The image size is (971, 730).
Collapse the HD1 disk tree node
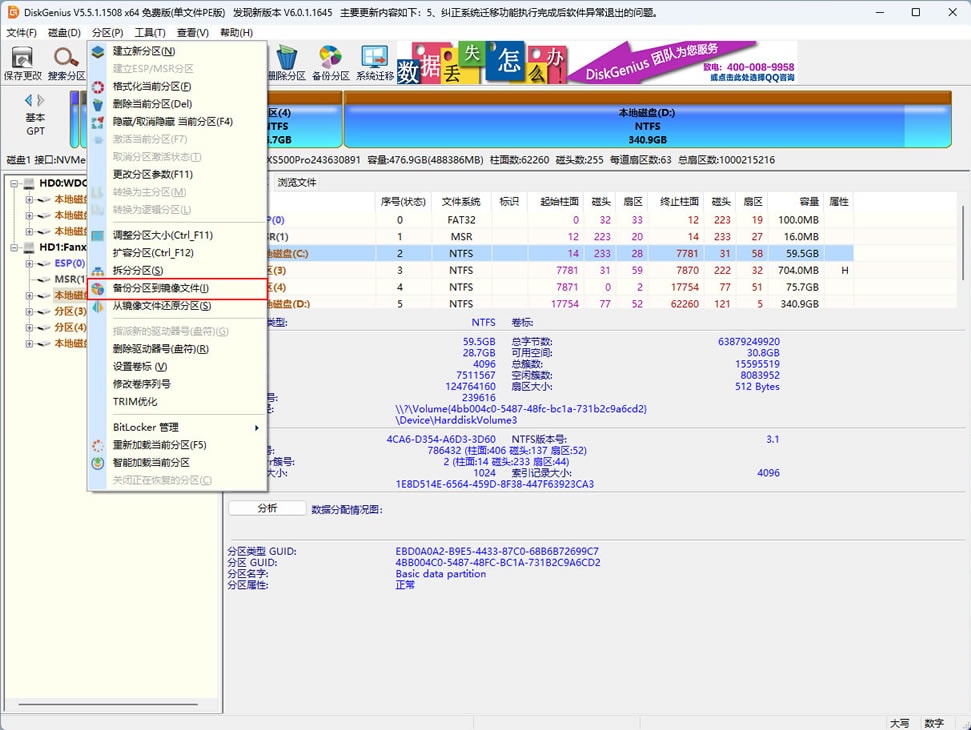point(15,247)
